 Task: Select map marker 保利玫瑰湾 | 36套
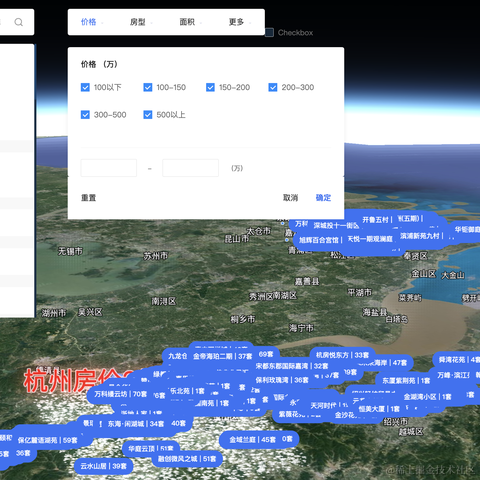tap(282, 380)
